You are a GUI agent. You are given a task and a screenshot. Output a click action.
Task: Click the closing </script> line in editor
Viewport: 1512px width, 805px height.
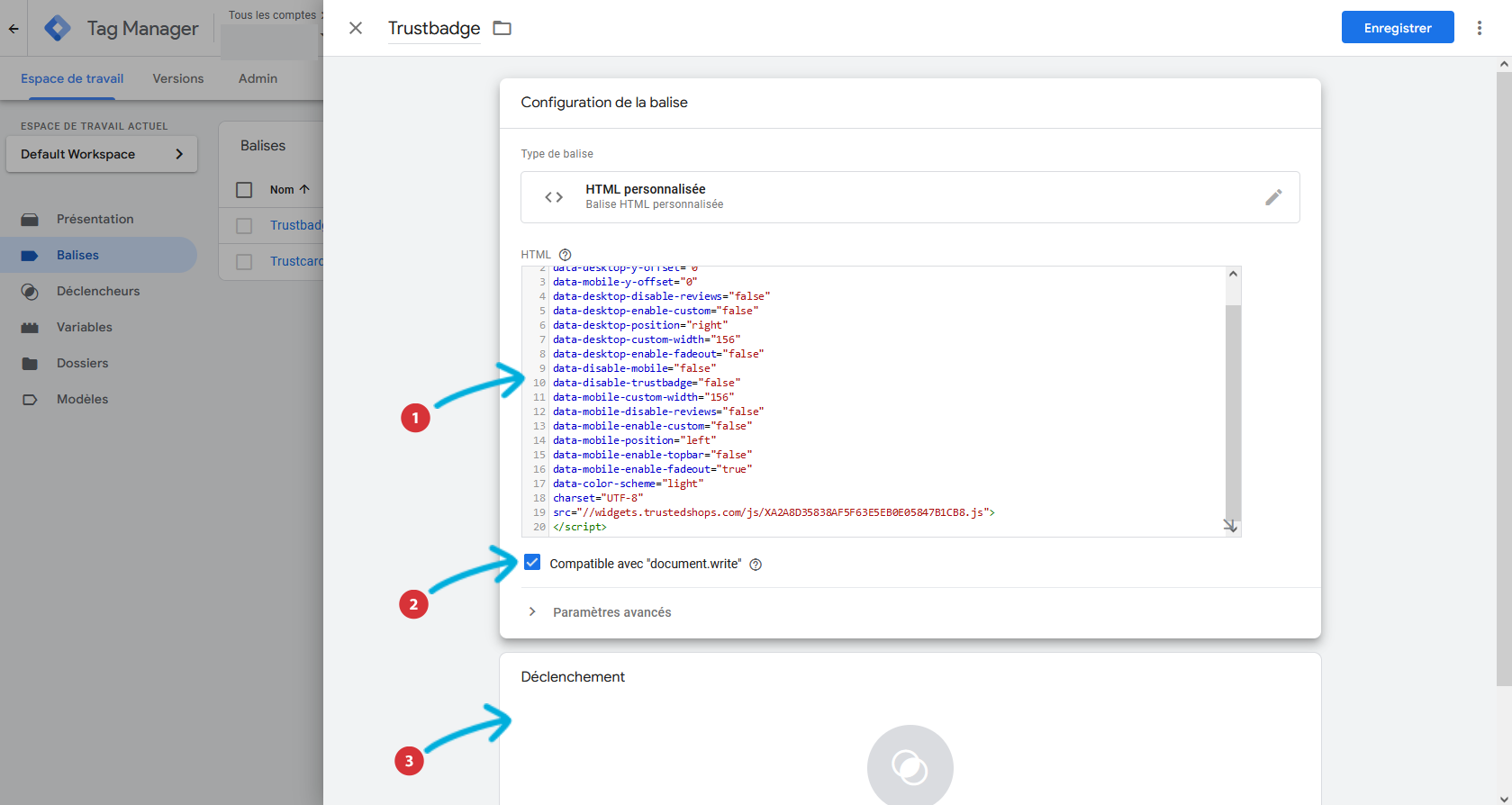pyautogui.click(x=579, y=527)
